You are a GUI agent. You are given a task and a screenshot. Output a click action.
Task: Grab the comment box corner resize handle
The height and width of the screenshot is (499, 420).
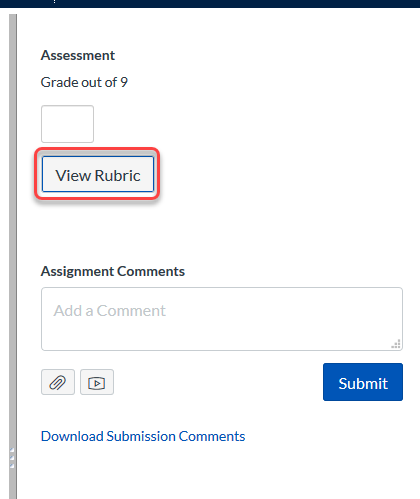pyautogui.click(x=396, y=344)
